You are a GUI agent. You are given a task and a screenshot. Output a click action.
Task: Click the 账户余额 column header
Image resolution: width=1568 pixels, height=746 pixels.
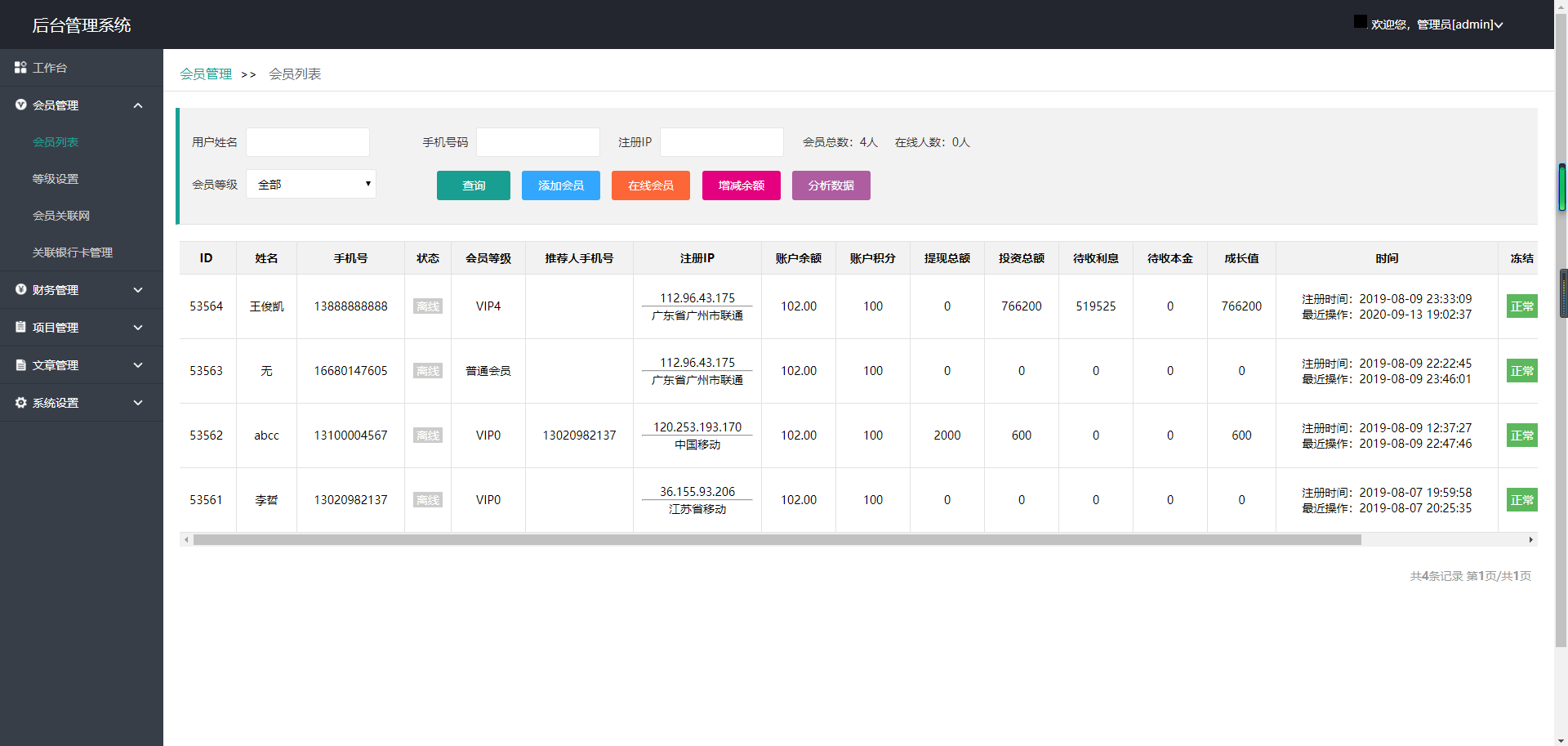[x=799, y=258]
